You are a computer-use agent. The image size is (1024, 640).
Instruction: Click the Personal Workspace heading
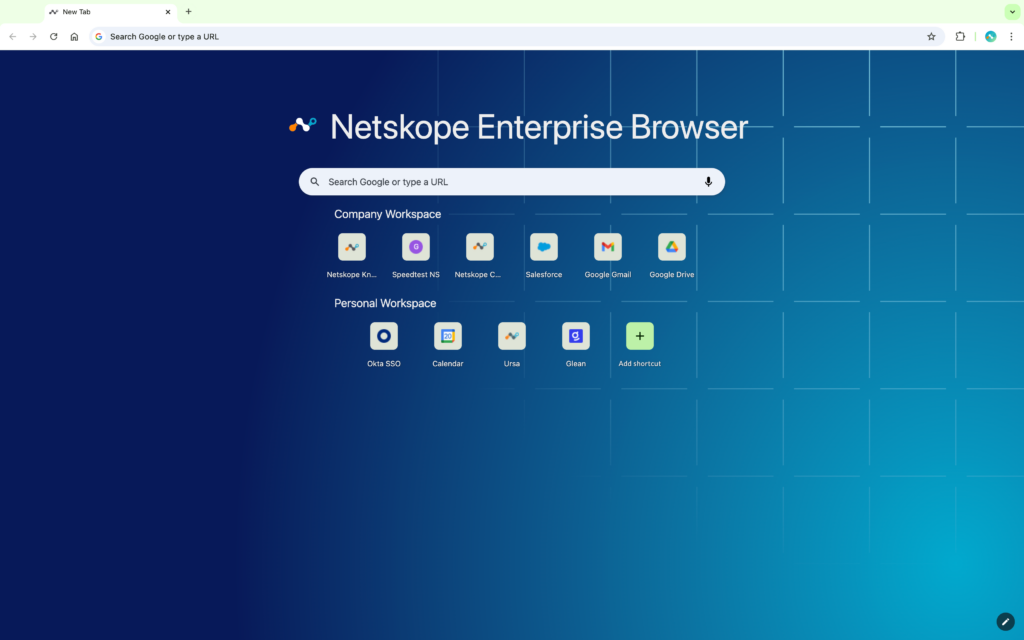coord(385,303)
